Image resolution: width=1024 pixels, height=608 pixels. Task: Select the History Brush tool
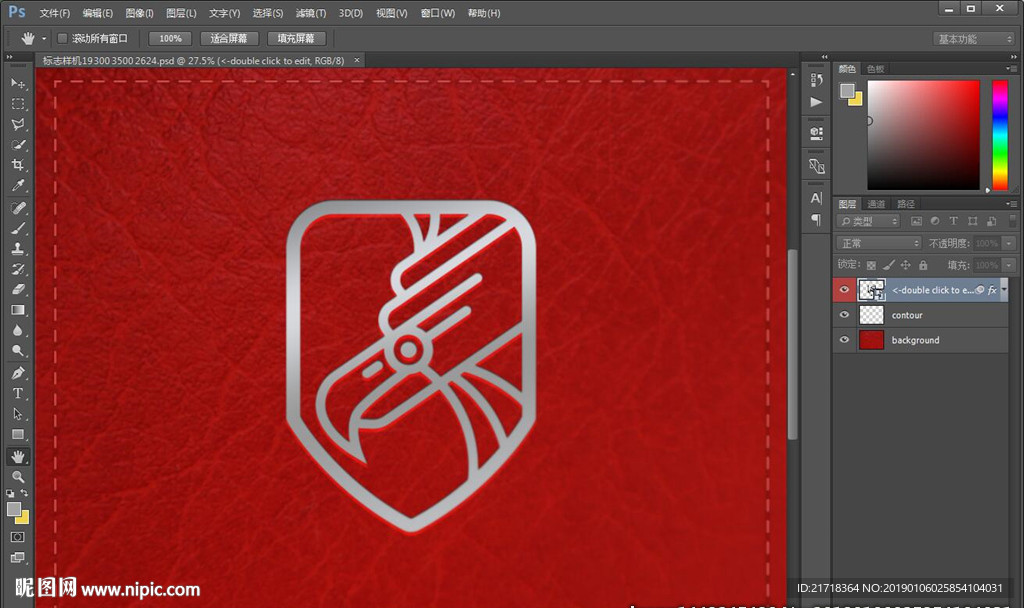click(18, 269)
